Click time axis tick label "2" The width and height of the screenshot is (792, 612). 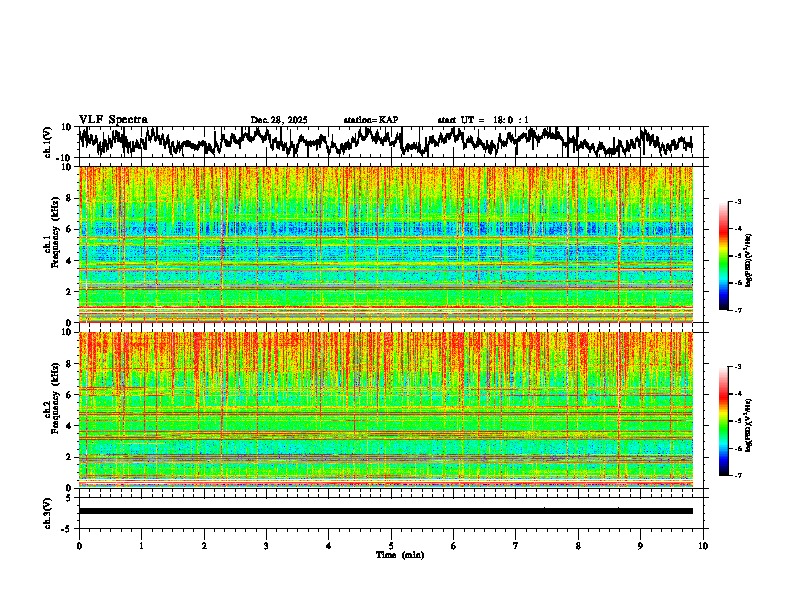click(x=204, y=546)
